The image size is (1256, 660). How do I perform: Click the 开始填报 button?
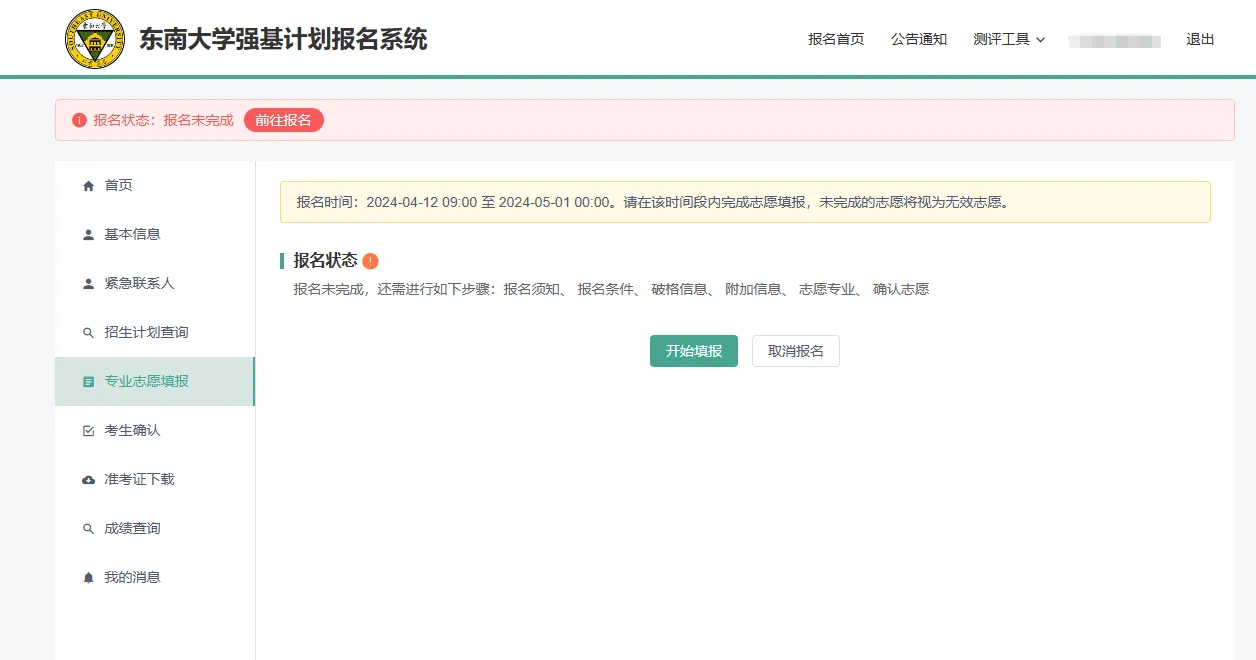click(693, 351)
